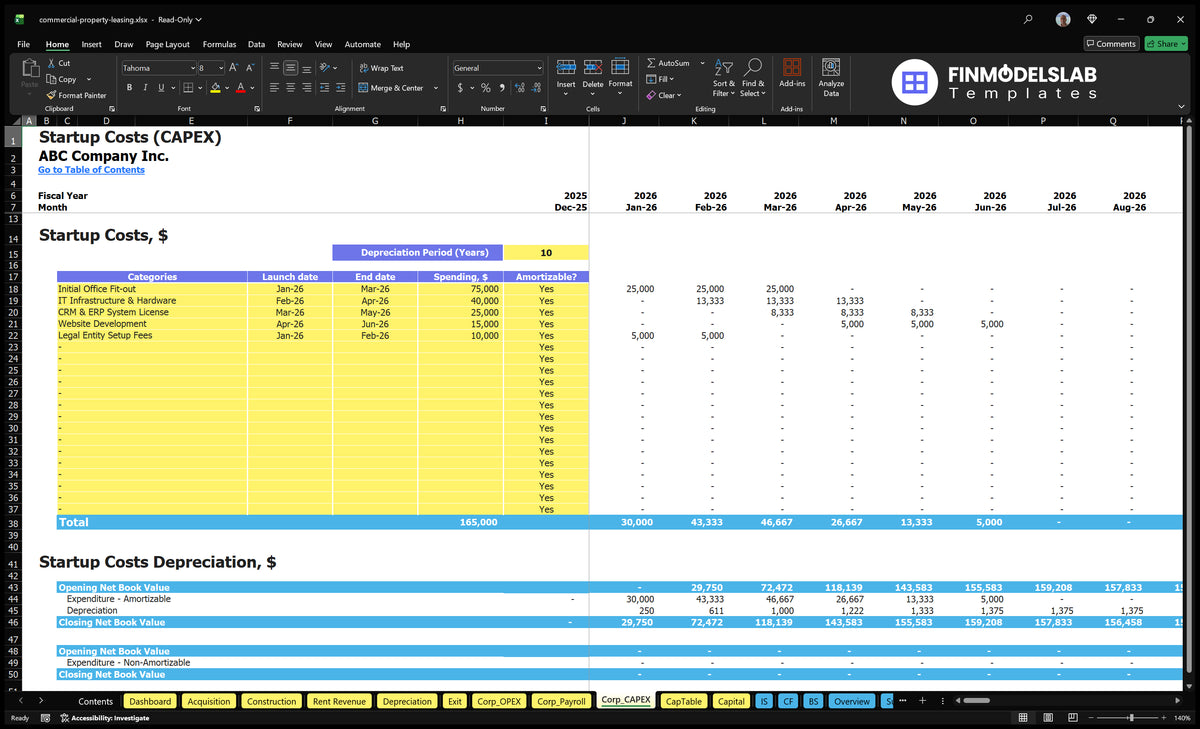Toggle Wrap Text
The width and height of the screenshot is (1200, 729).
[381, 68]
